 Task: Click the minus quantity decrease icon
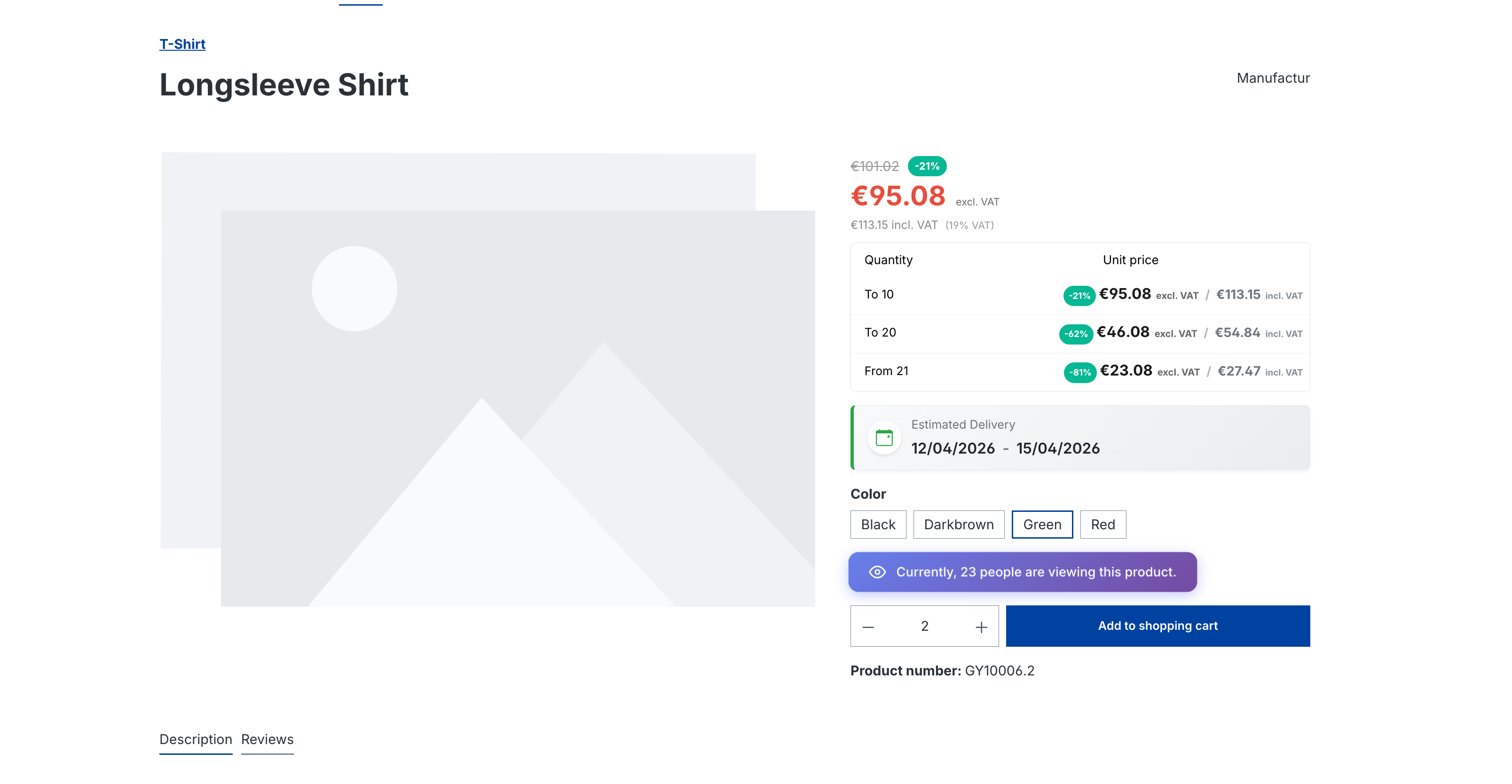click(x=868, y=627)
